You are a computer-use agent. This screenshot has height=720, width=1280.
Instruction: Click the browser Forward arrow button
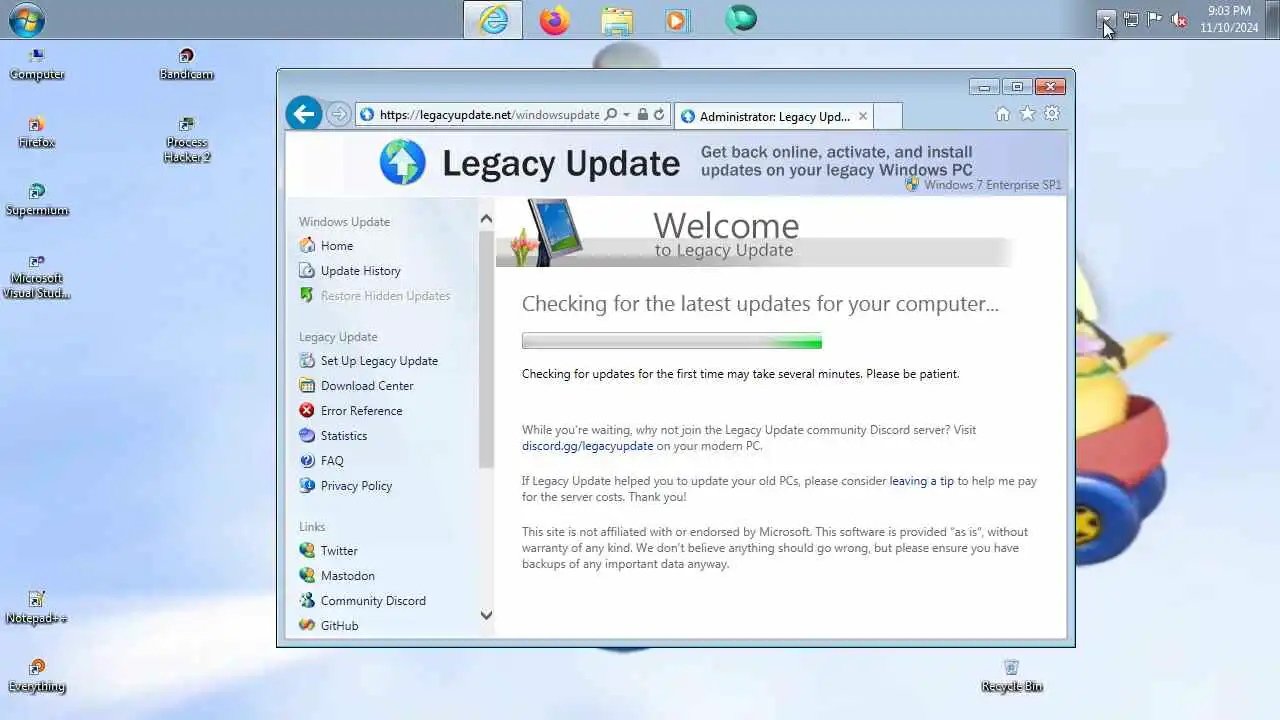338,114
